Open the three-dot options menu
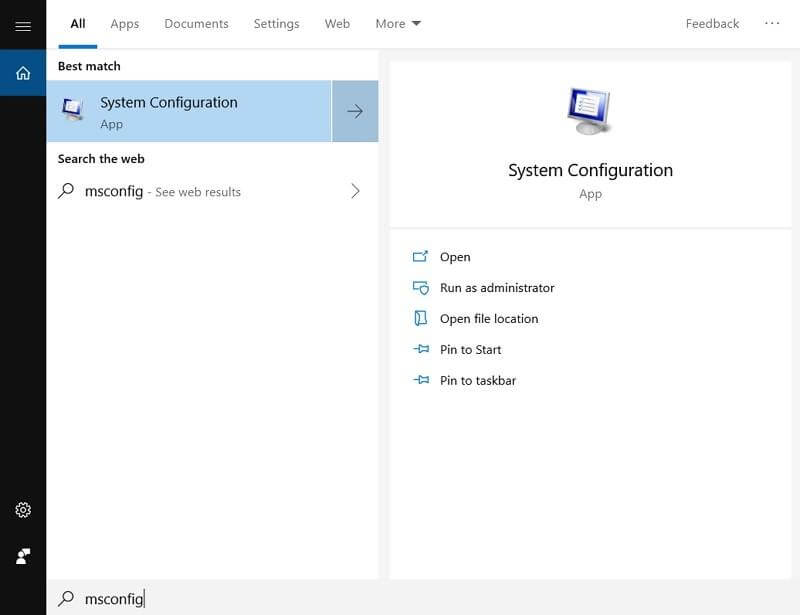 pyautogui.click(x=771, y=23)
